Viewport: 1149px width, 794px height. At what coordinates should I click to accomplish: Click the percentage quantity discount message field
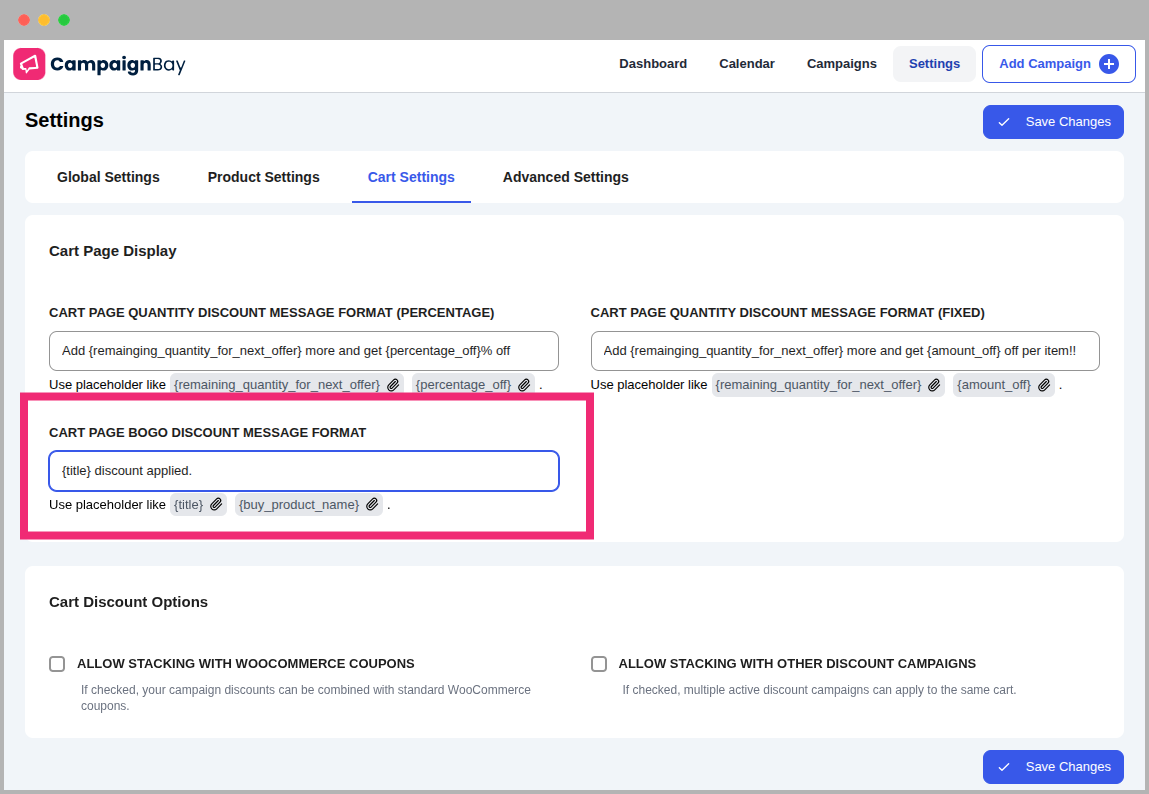click(x=304, y=351)
